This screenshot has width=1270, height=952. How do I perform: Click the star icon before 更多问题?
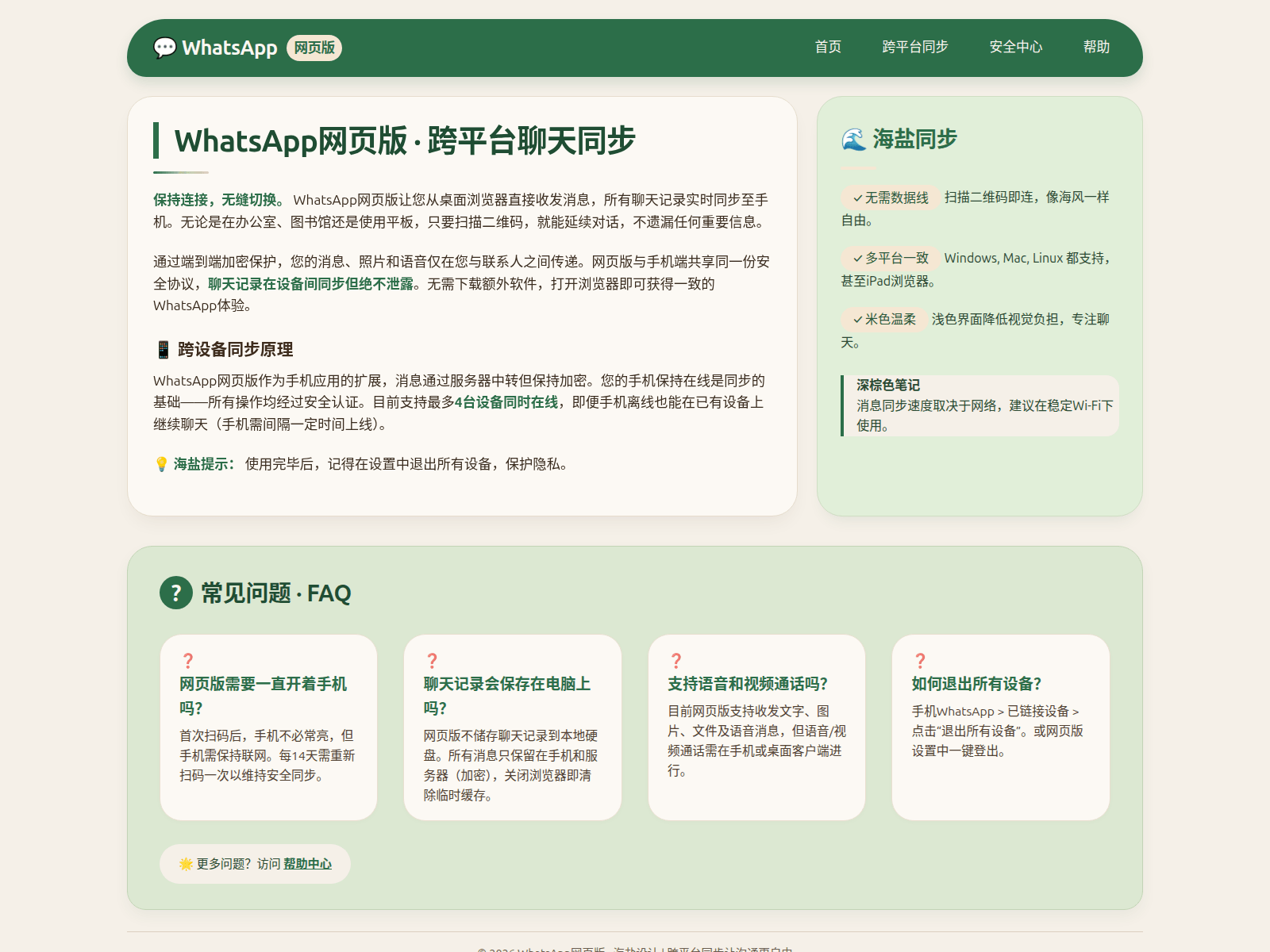click(186, 864)
